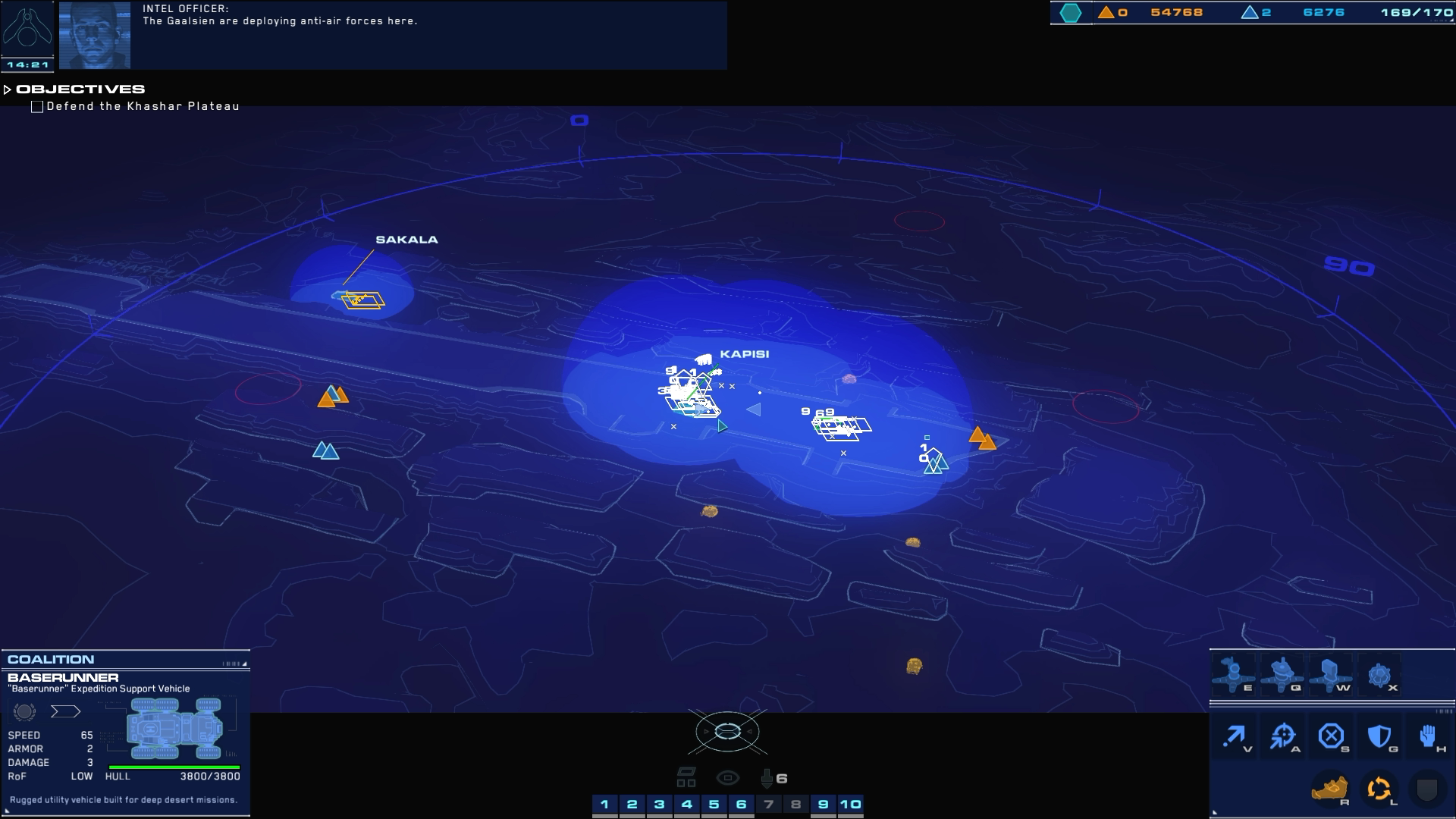Toggle Defend the Khashar Plateau checkbox
This screenshot has height=819, width=1456.
coord(37,107)
